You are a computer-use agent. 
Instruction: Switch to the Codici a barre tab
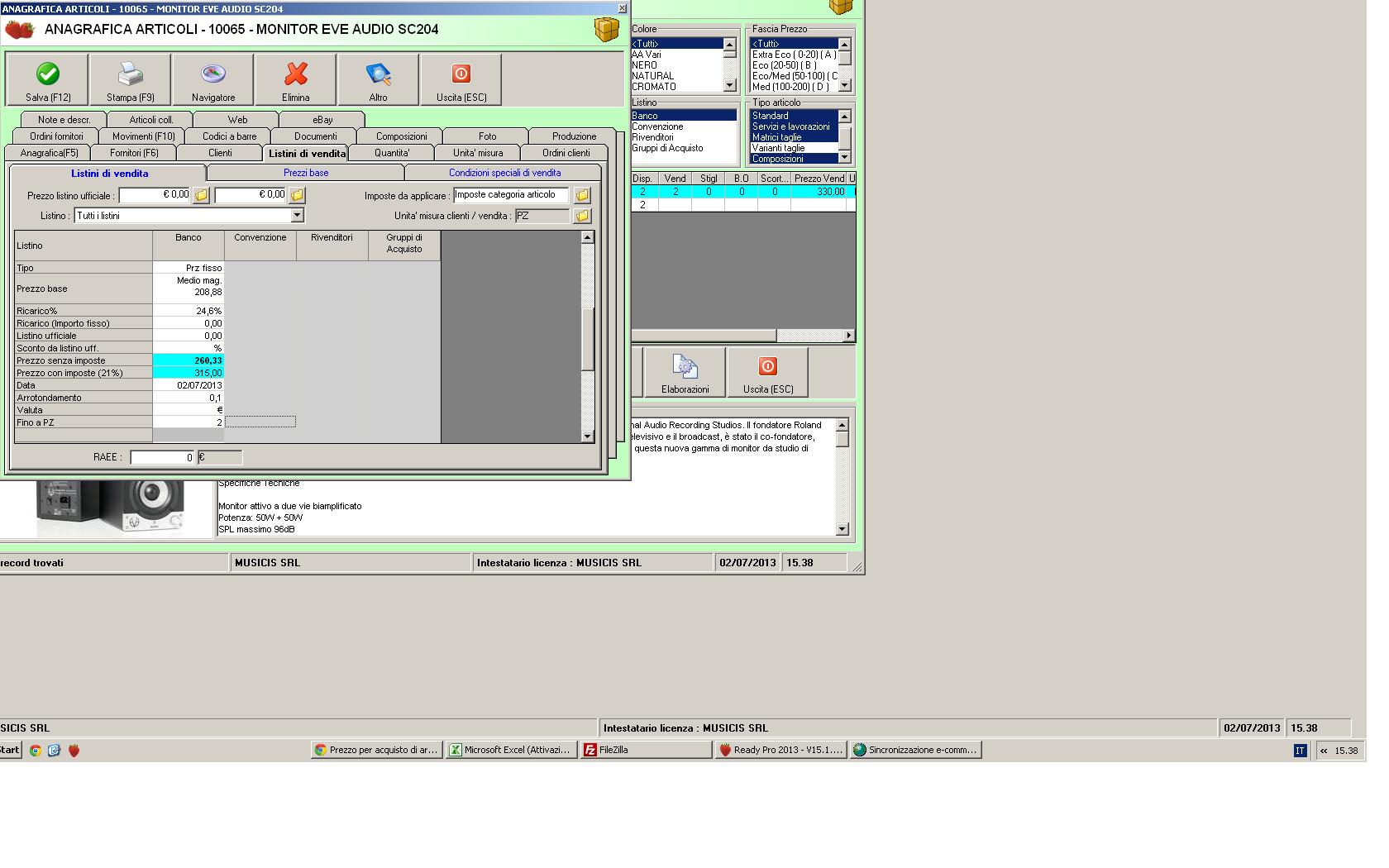click(x=229, y=136)
